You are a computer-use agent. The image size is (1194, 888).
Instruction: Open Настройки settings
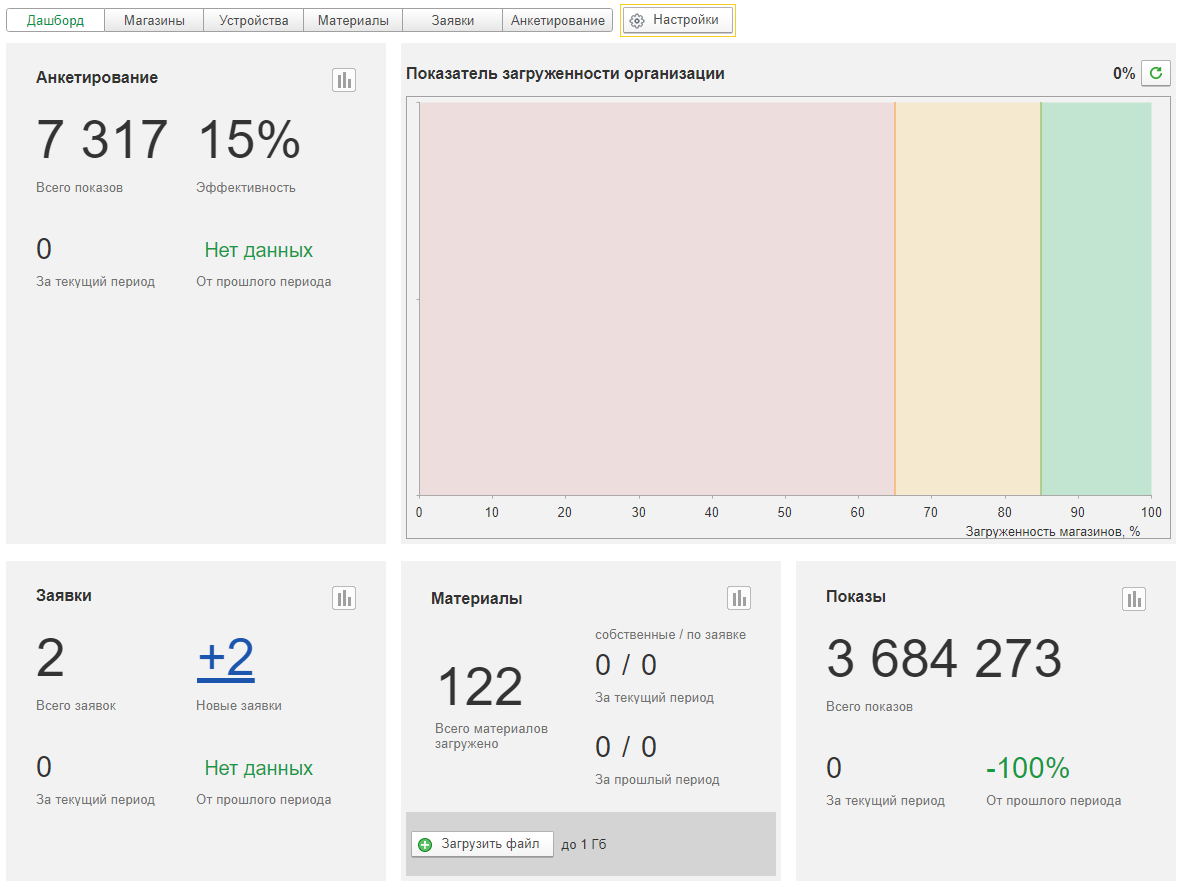pyautogui.click(x=678, y=21)
